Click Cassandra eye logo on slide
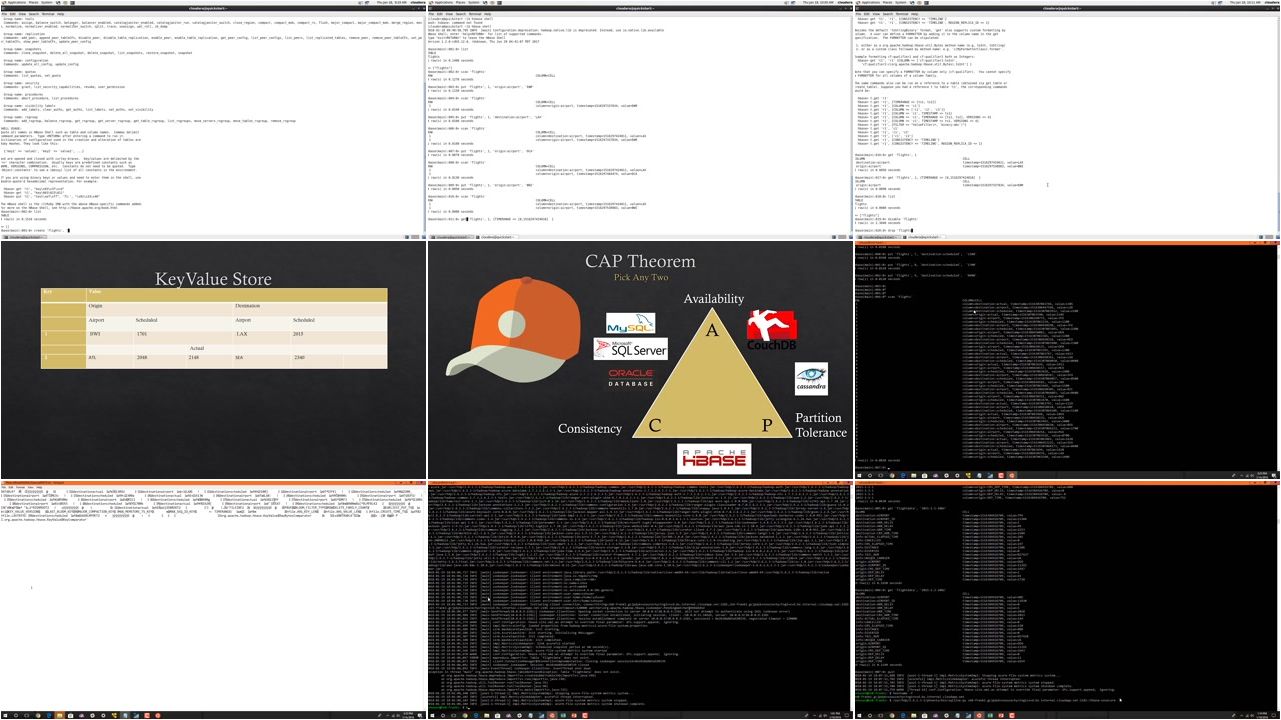This screenshot has height=720, width=1281. (811, 378)
